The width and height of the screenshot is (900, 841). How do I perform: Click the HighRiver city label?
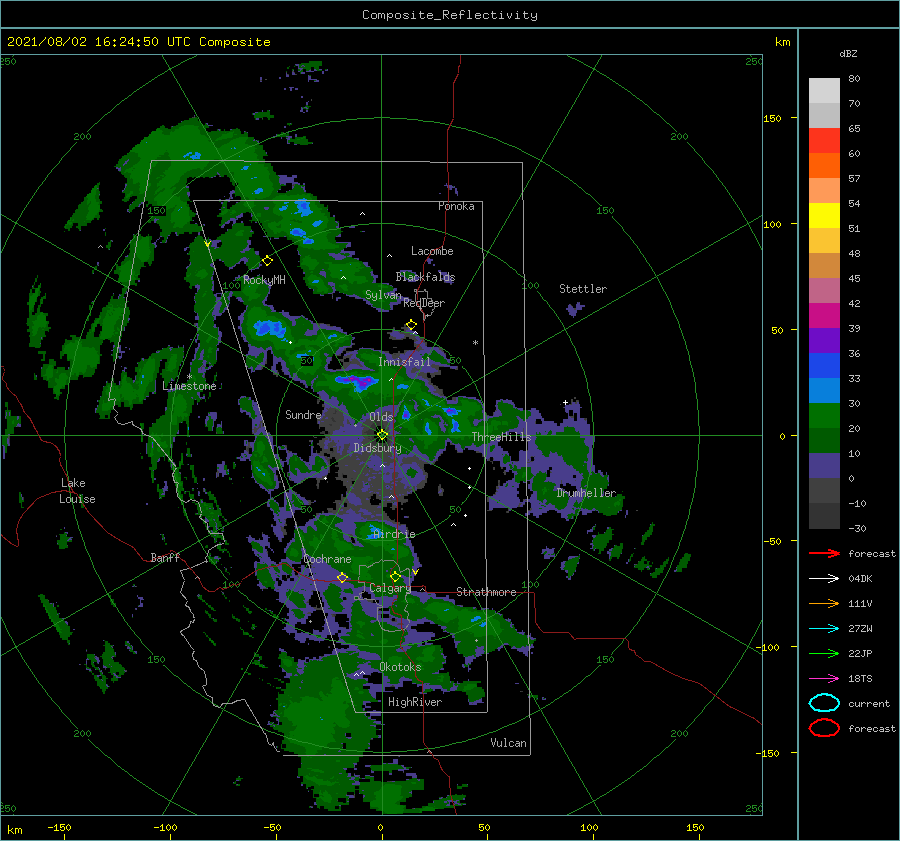click(x=415, y=702)
